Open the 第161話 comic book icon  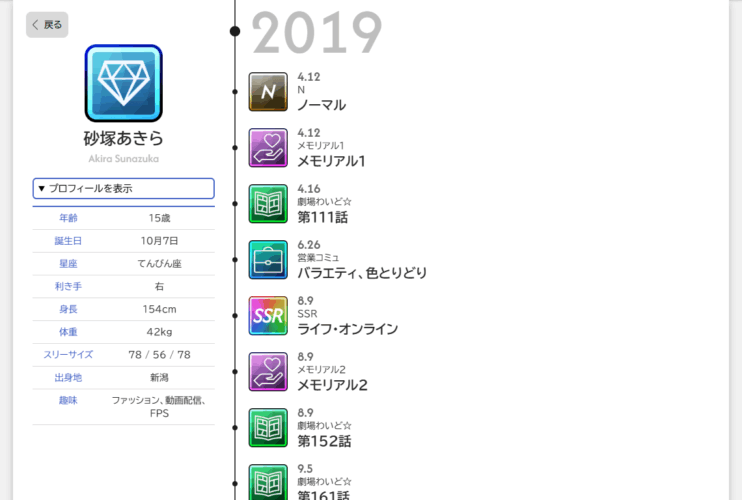(268, 482)
